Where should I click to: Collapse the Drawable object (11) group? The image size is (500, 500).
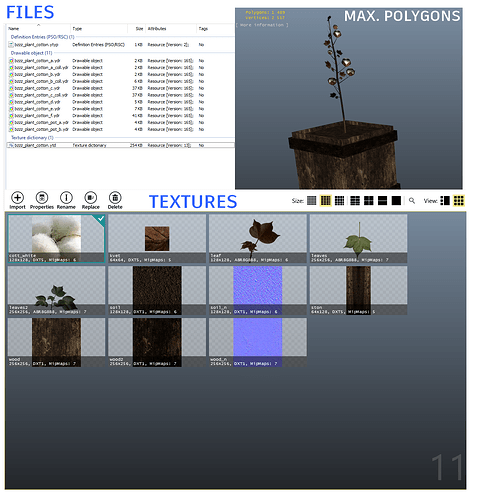(31, 53)
